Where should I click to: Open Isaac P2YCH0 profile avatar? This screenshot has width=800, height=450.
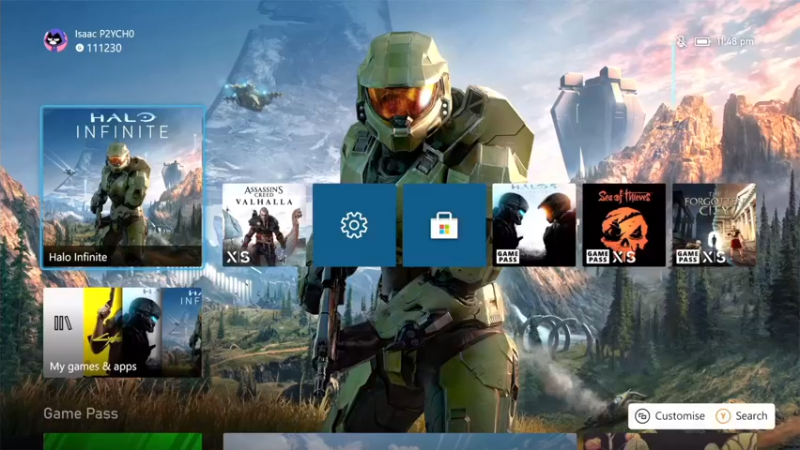click(55, 40)
